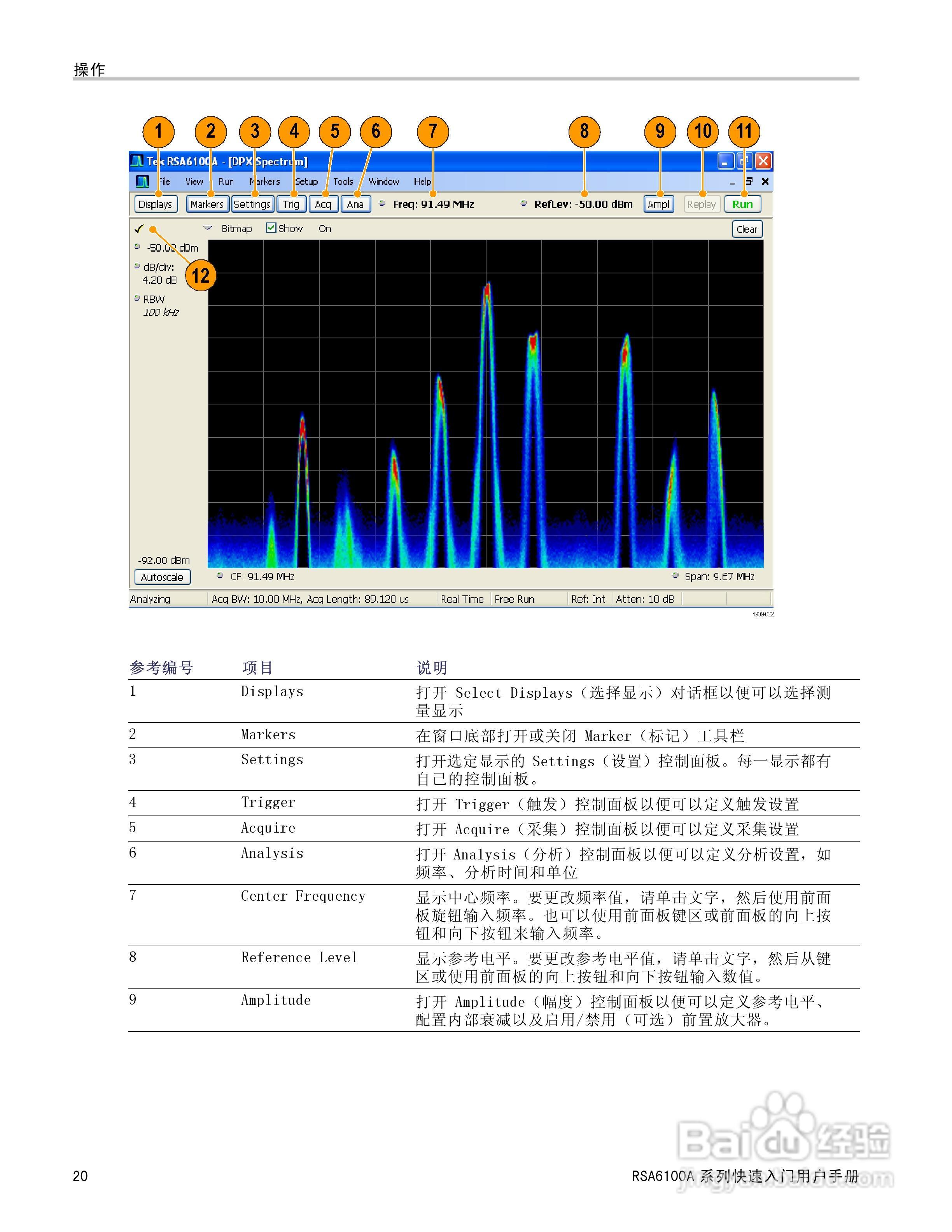This screenshot has height=1232, width=952.
Task: Click the knob indicator beside Freq
Action: 382,204
